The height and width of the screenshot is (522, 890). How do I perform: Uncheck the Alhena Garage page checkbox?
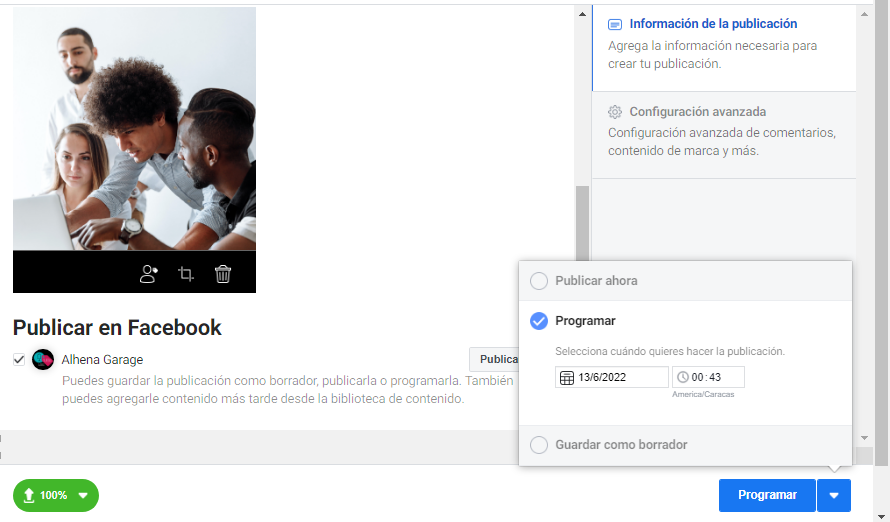pyautogui.click(x=19, y=360)
